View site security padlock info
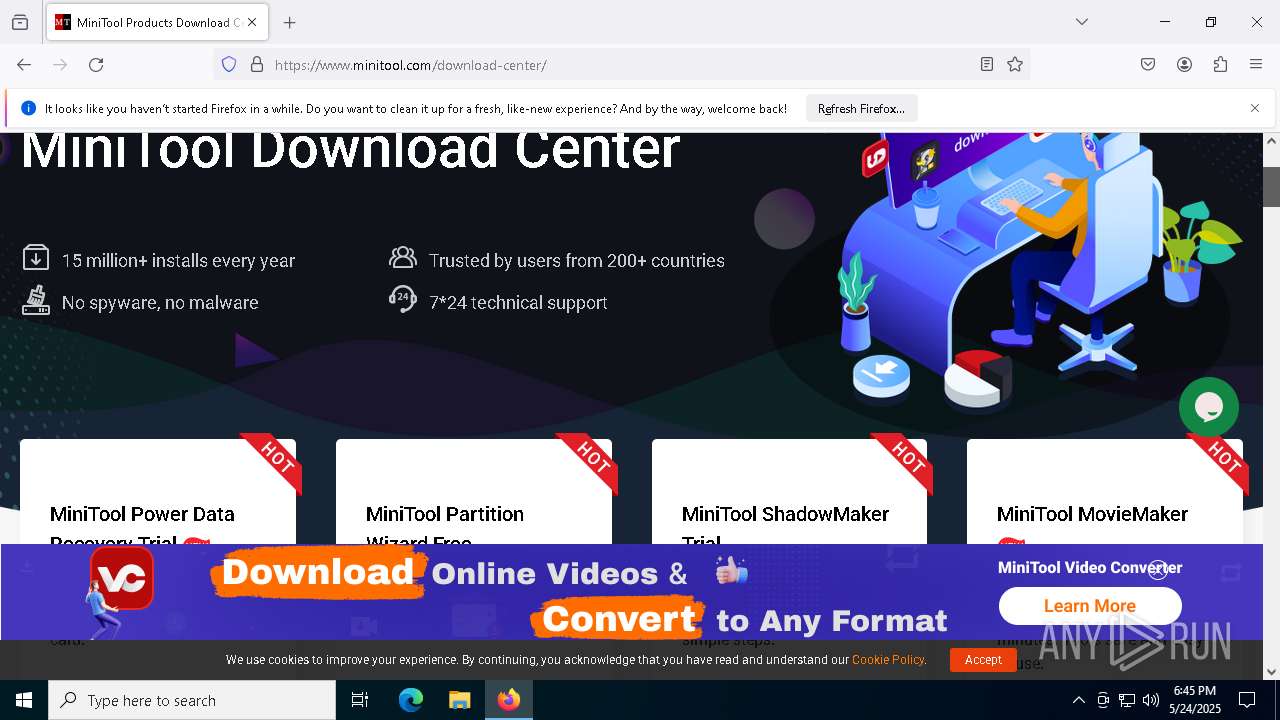 257,64
